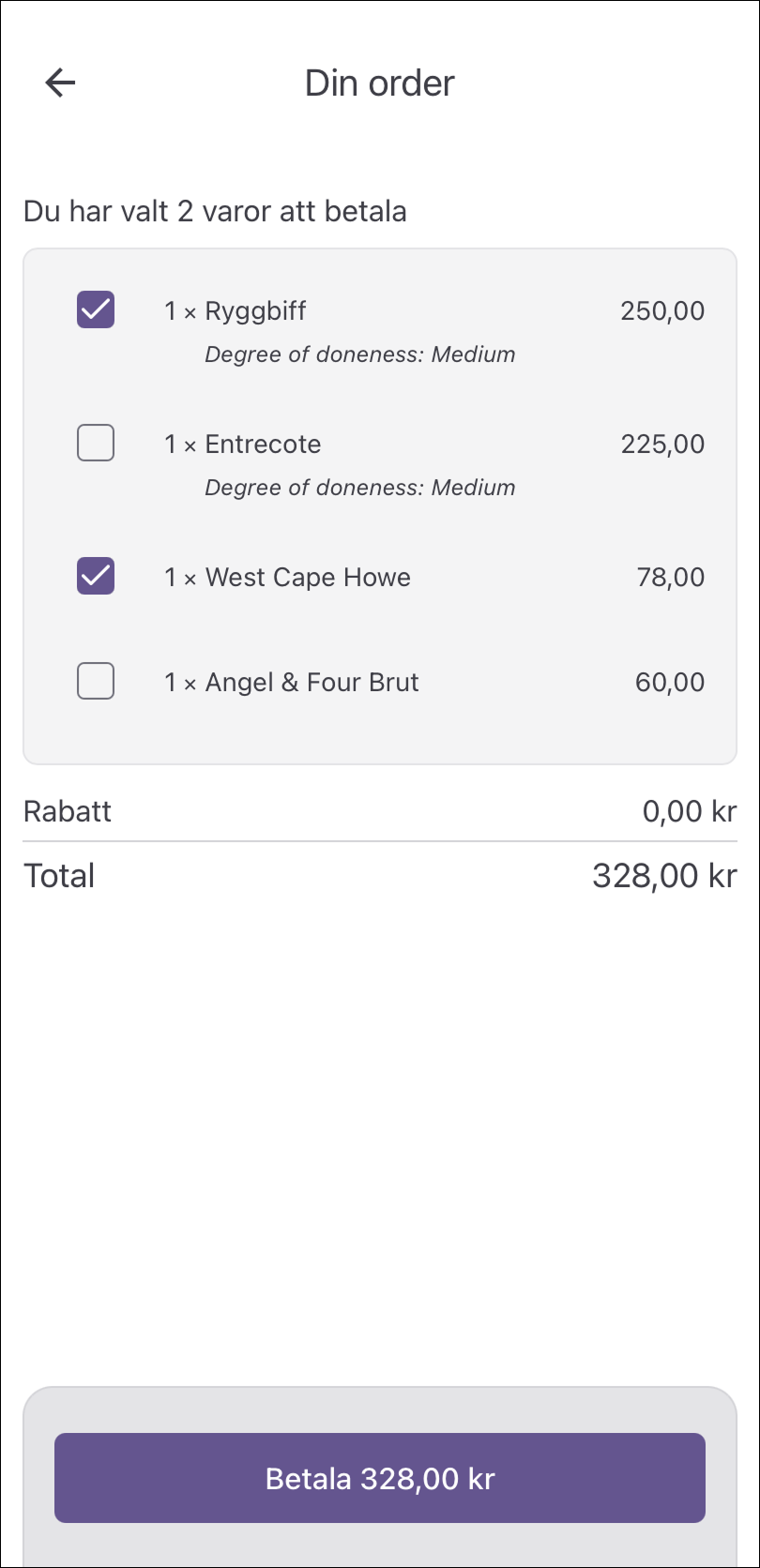Tick the Angel & Four Brut checkbox

point(96,681)
